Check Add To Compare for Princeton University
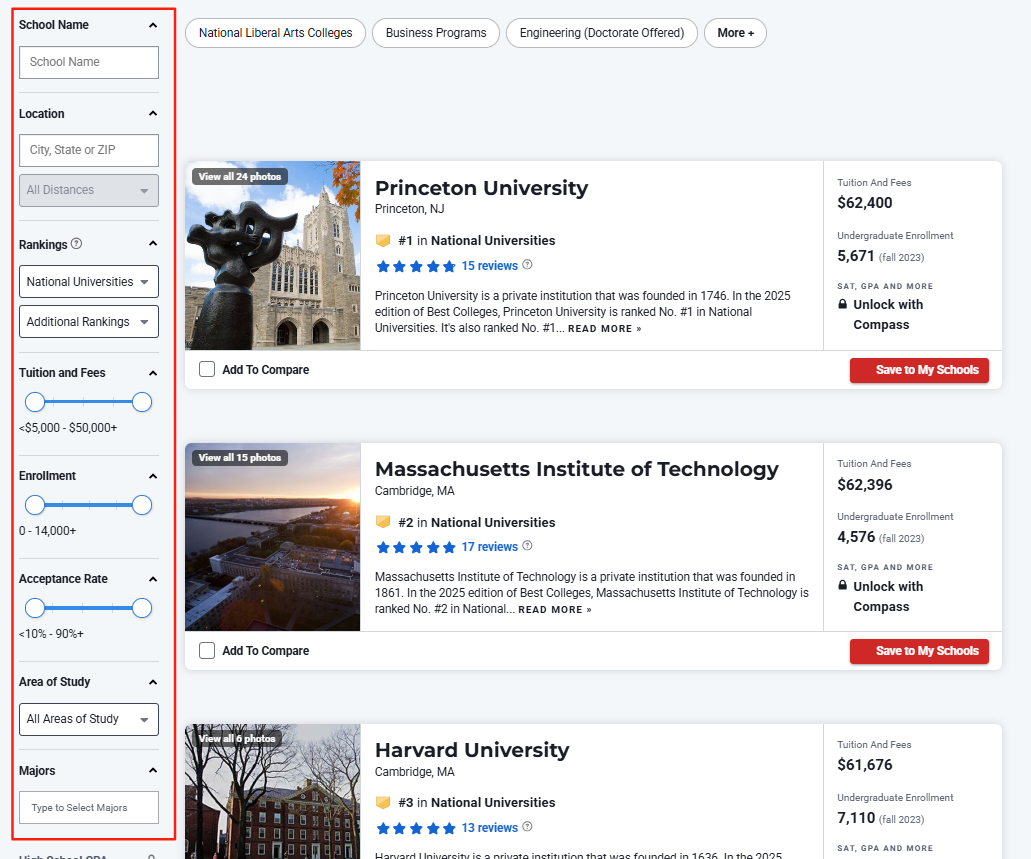Viewport: 1031px width, 859px height. (207, 369)
